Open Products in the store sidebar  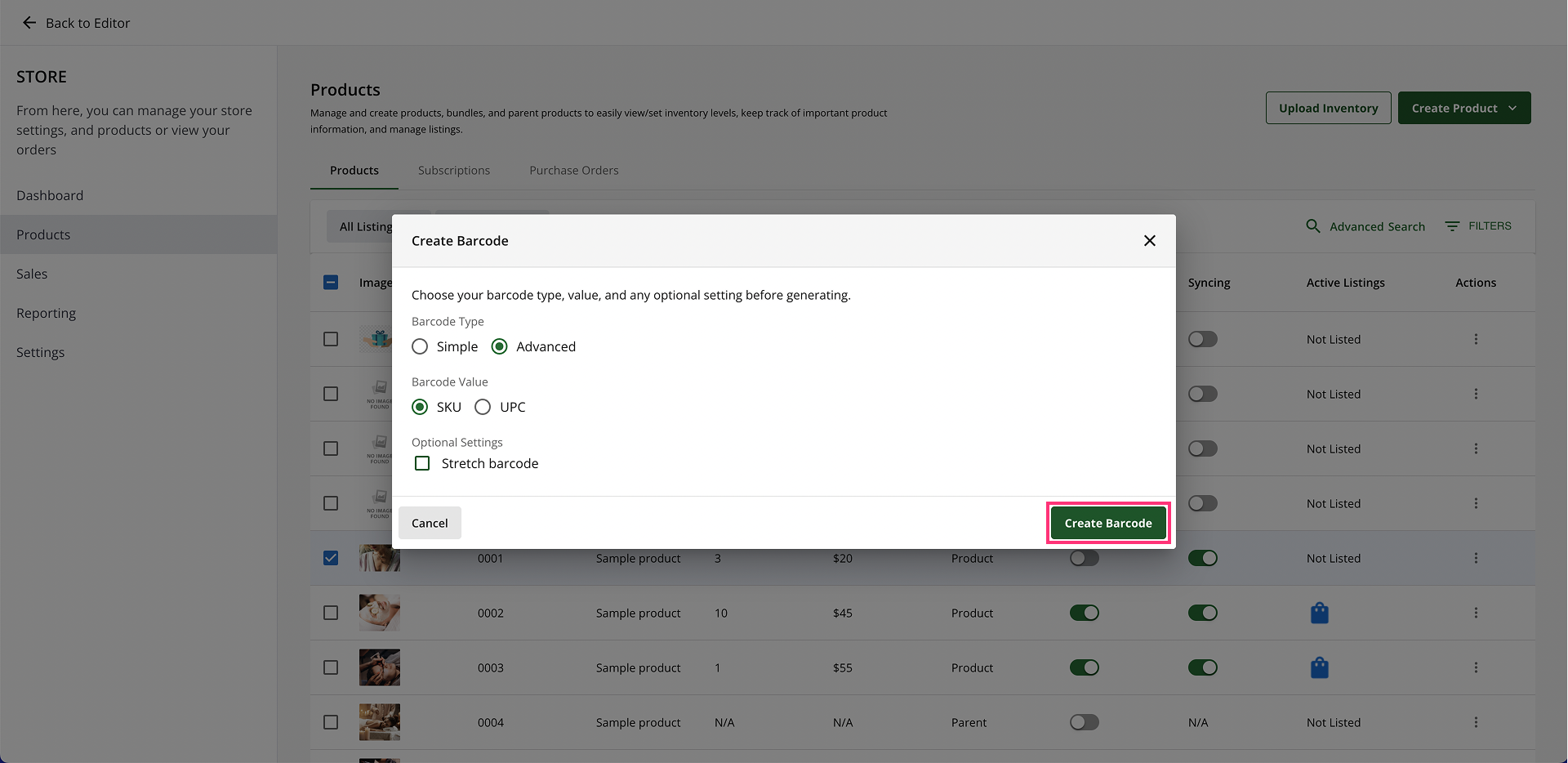(x=139, y=234)
